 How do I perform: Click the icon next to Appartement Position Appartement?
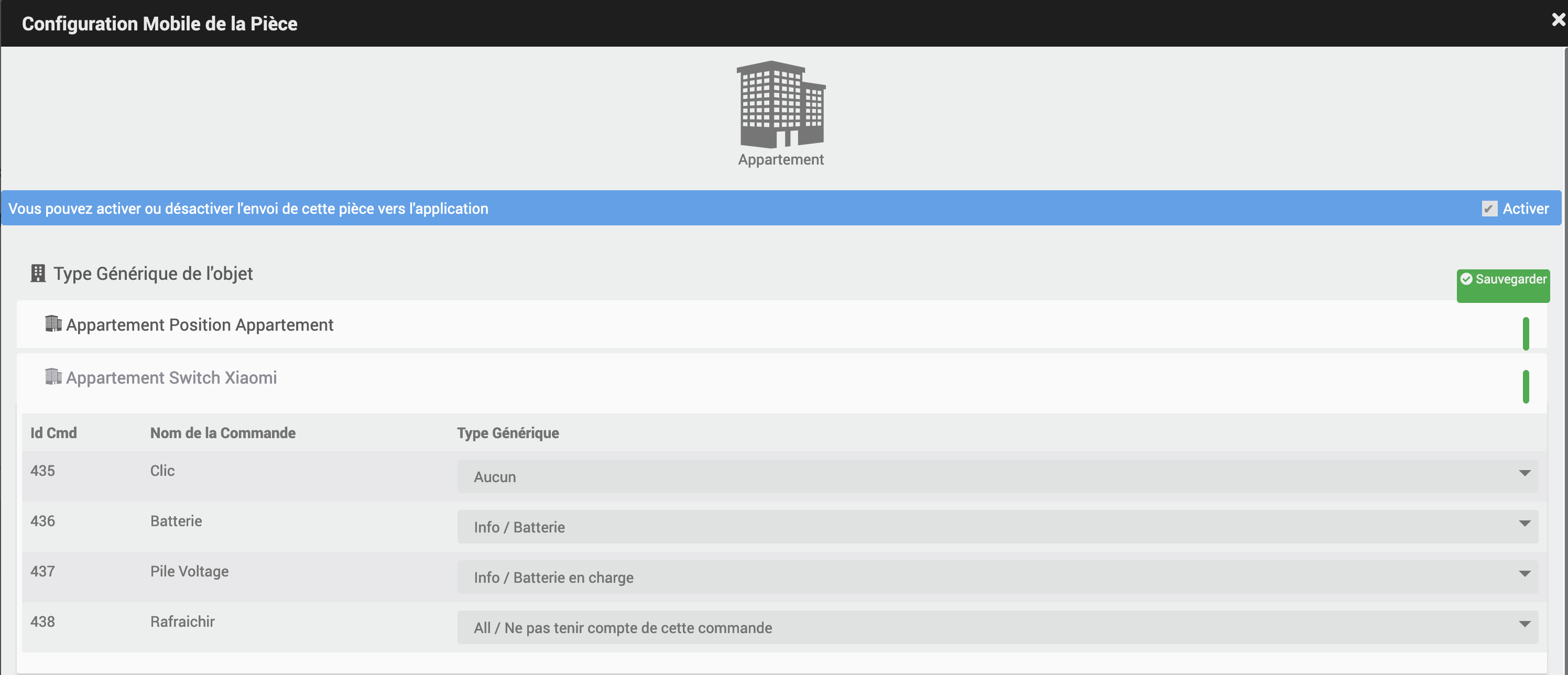[x=53, y=324]
